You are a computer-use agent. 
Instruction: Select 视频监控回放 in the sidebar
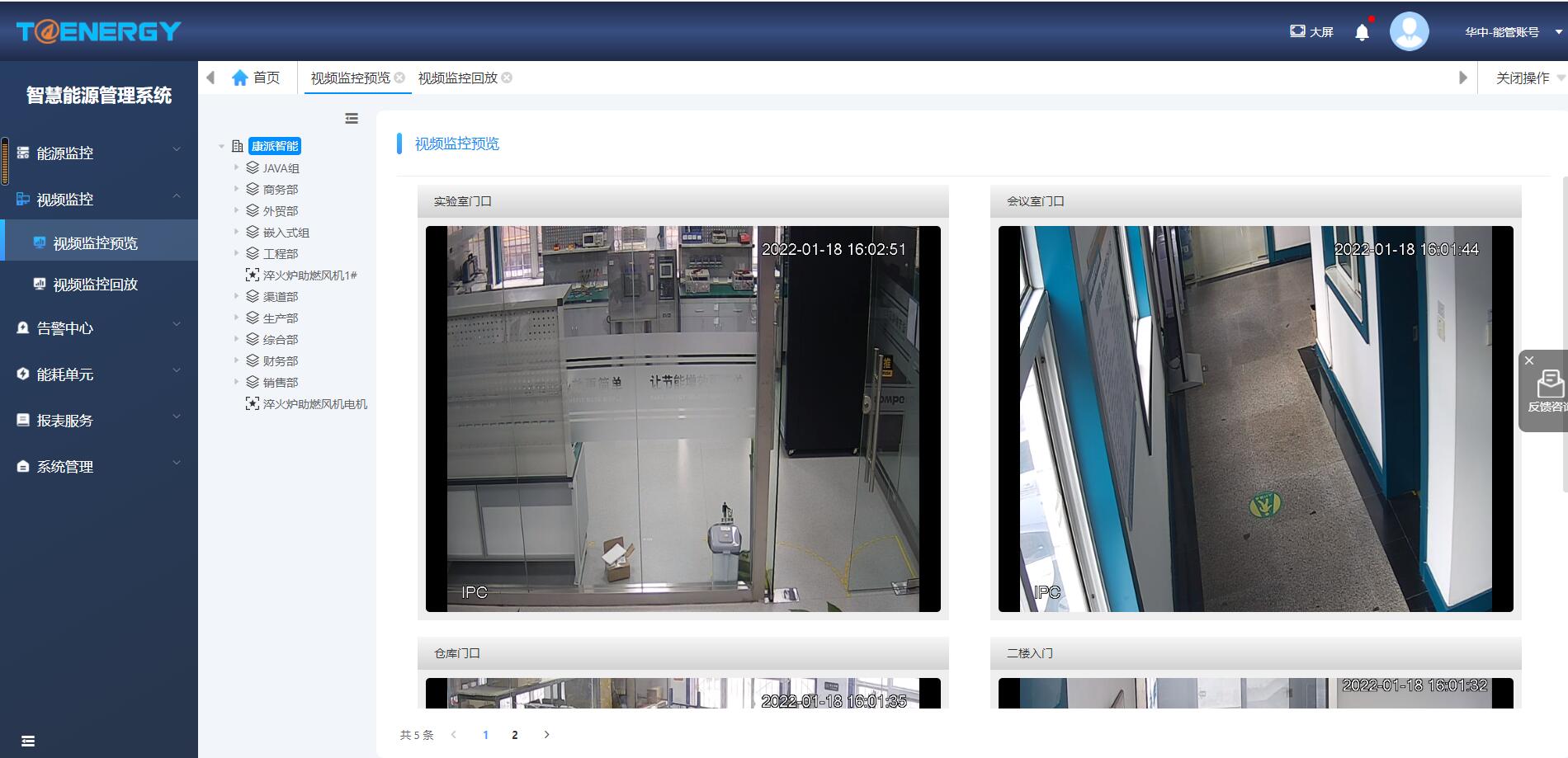[x=99, y=284]
